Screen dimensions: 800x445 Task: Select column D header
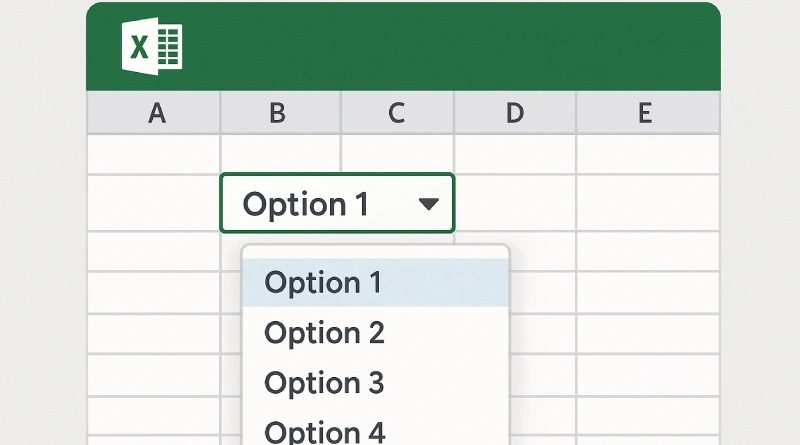(x=515, y=113)
